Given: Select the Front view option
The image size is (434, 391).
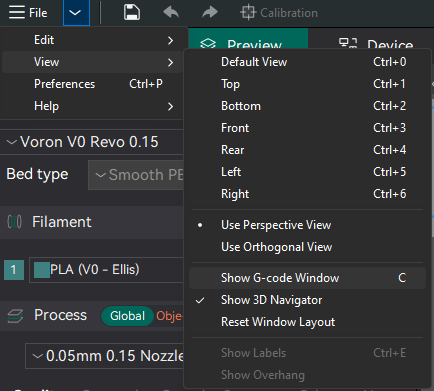Looking at the screenshot, I should click(307, 128).
